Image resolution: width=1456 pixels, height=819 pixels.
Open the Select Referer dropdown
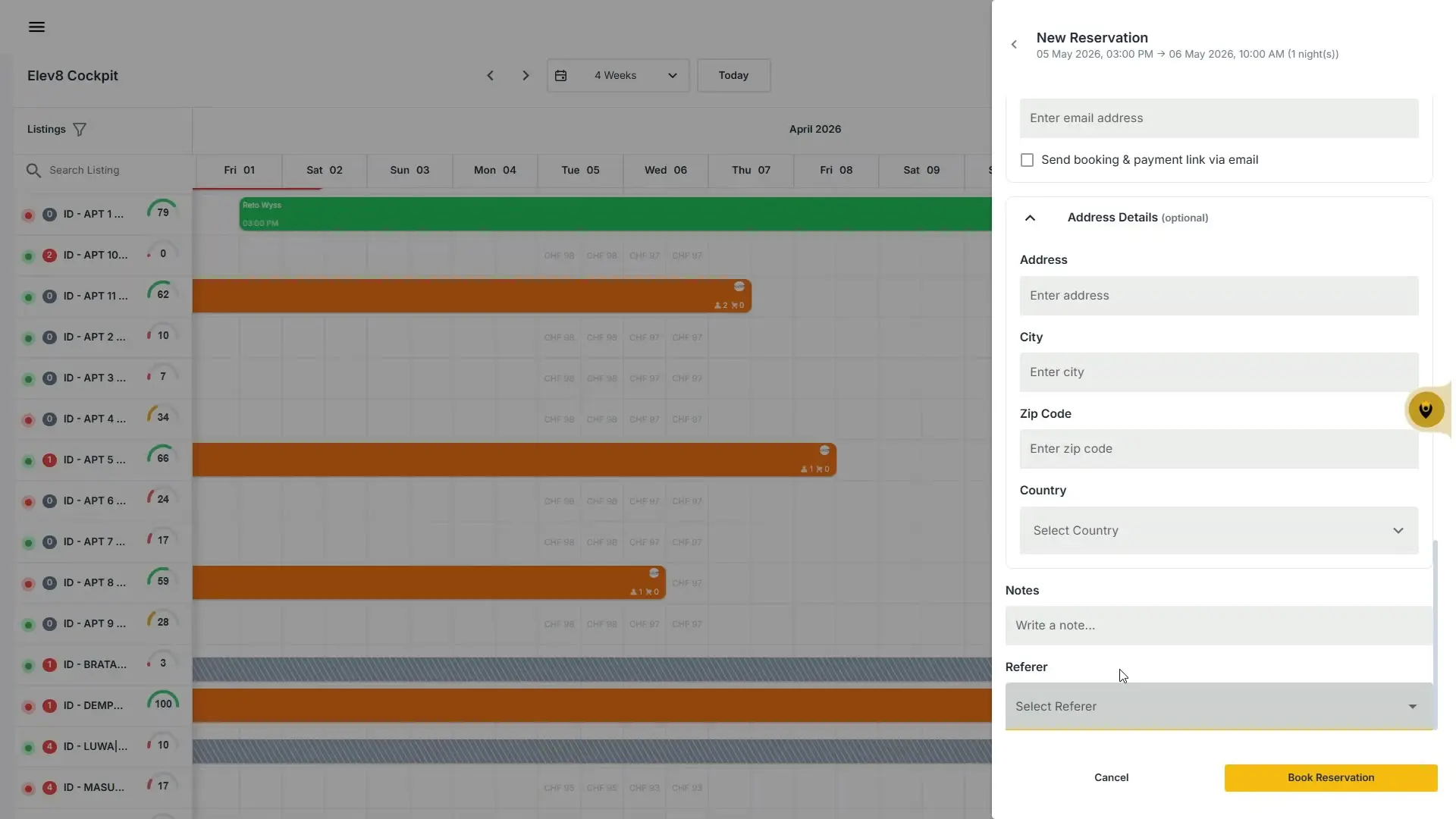pos(1219,707)
